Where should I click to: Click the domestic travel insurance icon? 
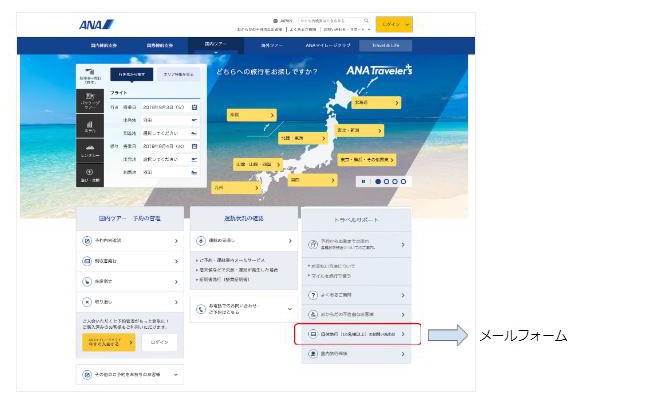(313, 354)
